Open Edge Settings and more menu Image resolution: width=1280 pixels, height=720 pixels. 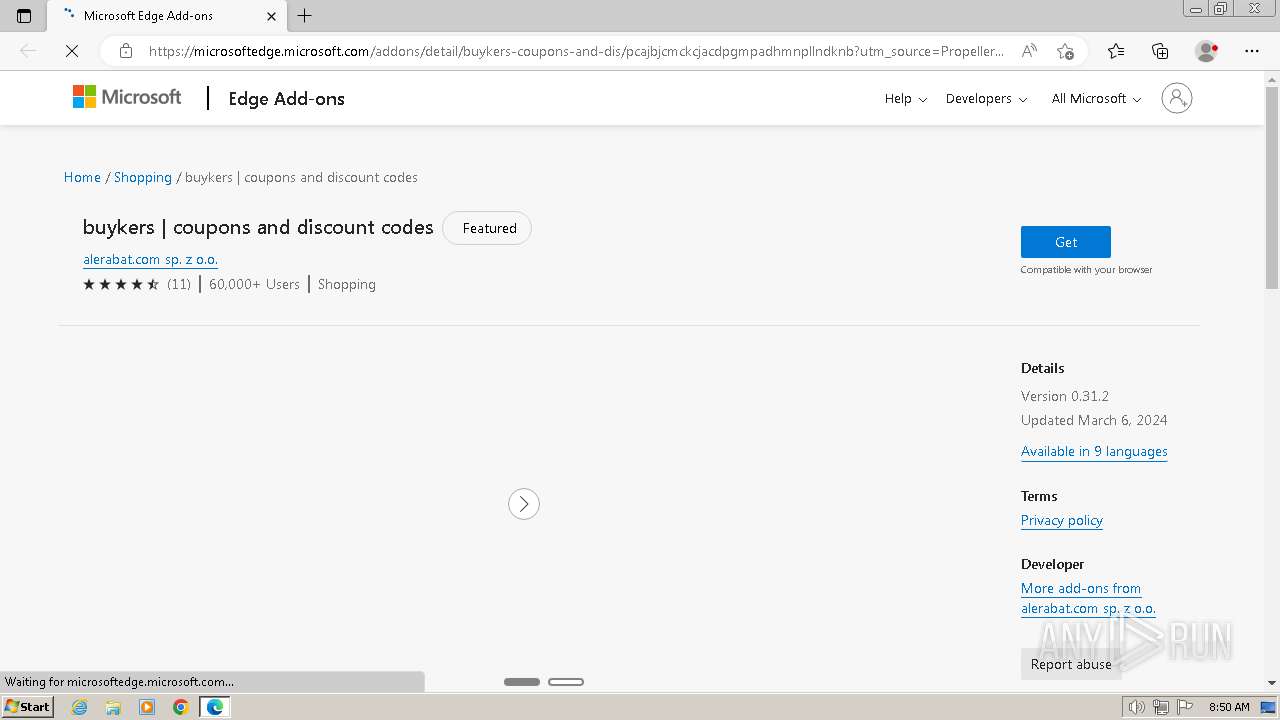(x=1252, y=51)
